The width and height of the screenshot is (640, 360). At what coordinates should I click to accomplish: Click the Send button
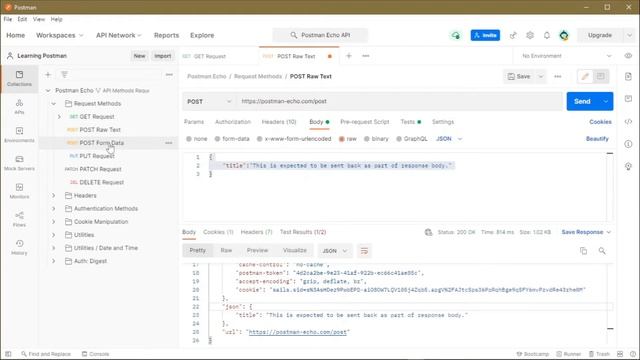(582, 101)
